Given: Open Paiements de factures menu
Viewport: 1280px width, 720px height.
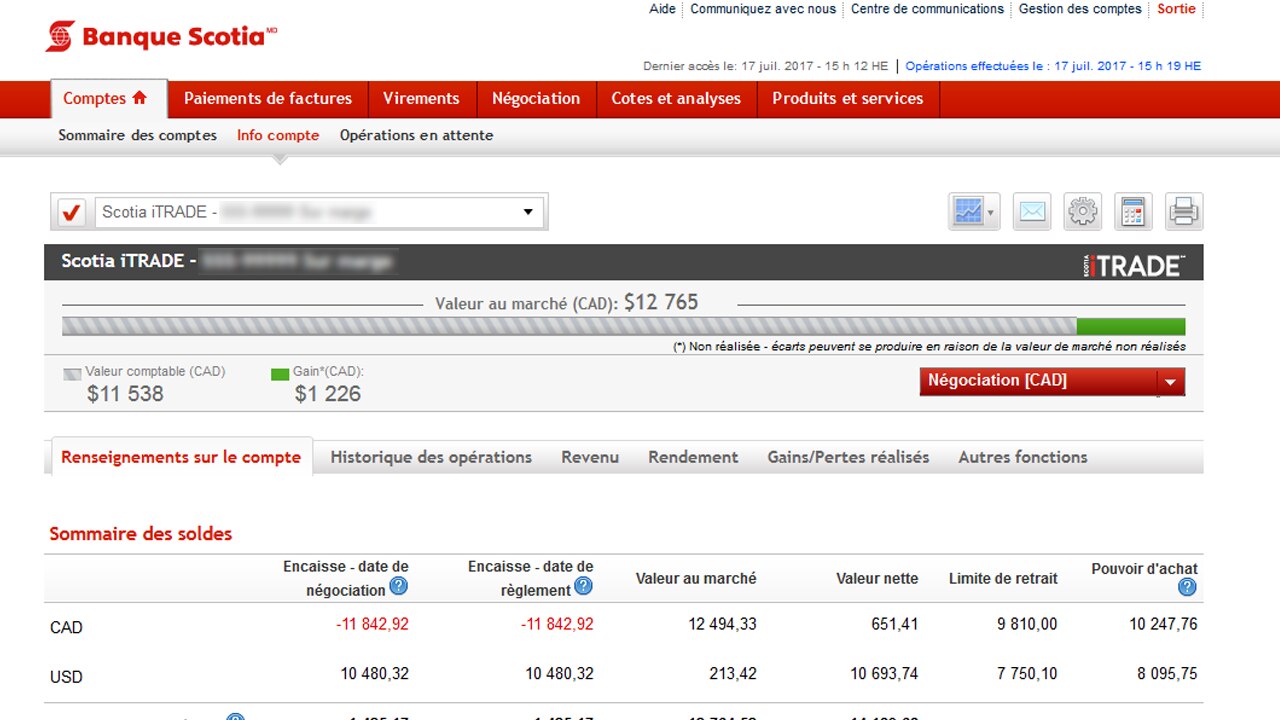Looking at the screenshot, I should point(268,98).
